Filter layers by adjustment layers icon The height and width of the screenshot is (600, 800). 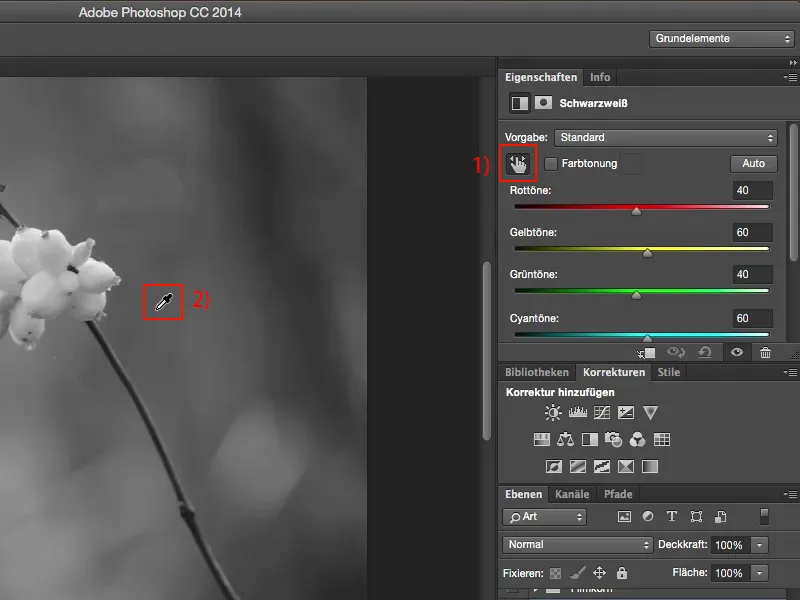click(x=648, y=516)
